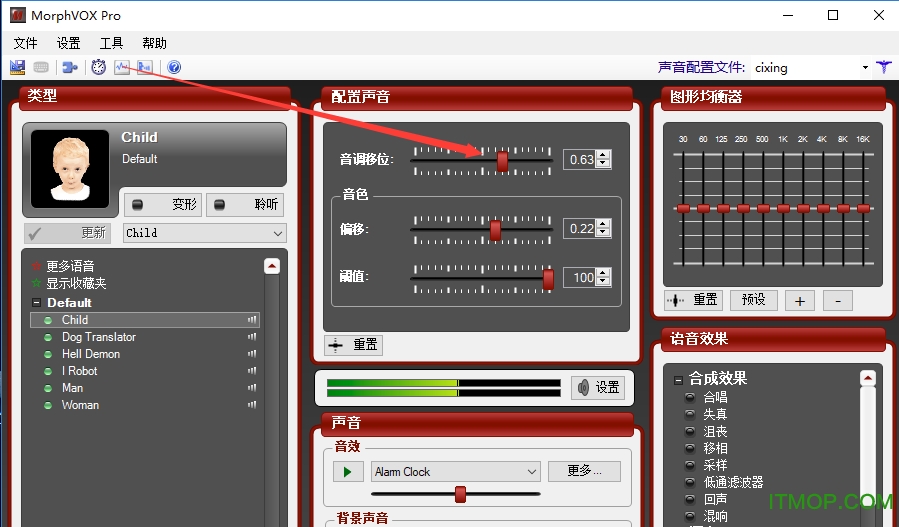This screenshot has width=899, height=527.
Task: Click the voice list scroll-up arrow
Action: [272, 266]
